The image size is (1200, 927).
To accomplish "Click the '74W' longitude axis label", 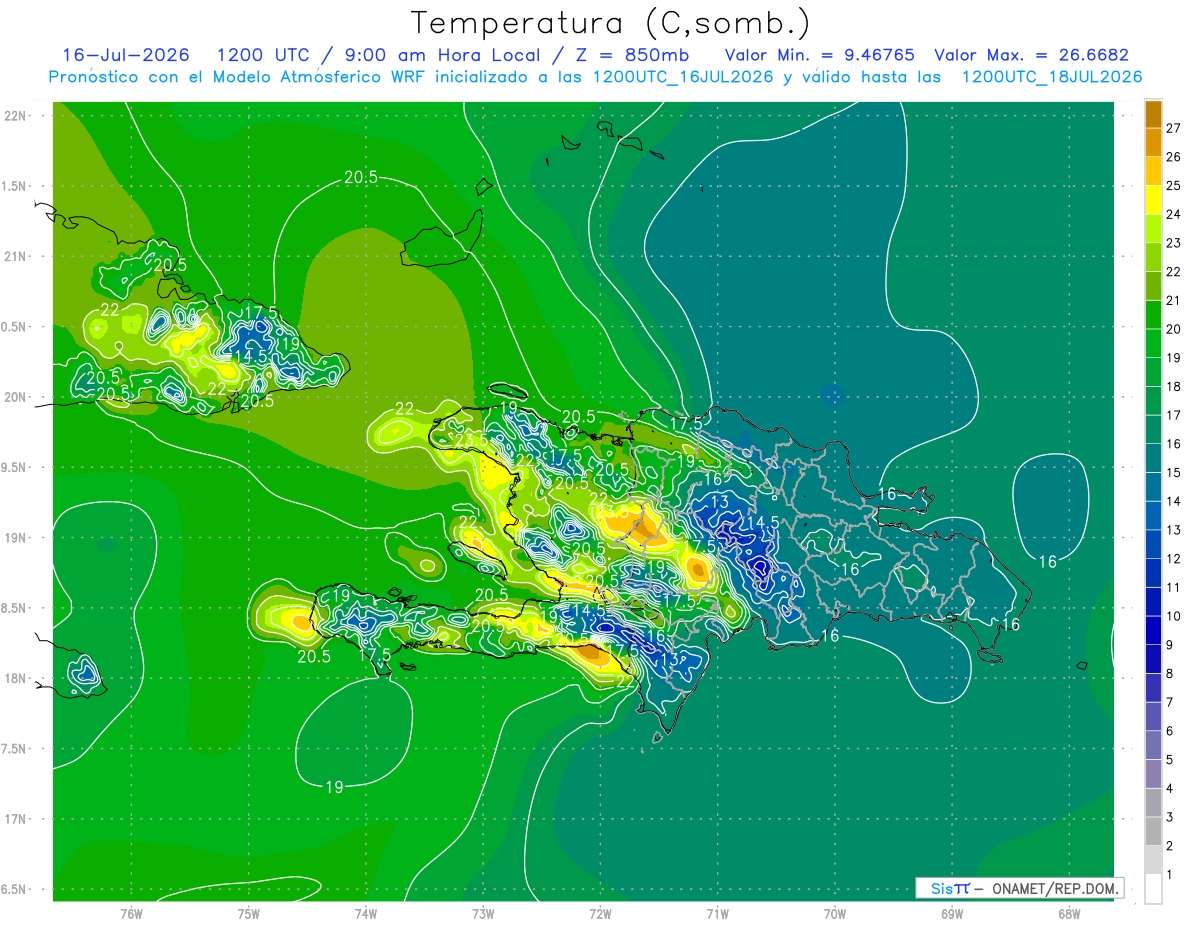I will [x=365, y=914].
